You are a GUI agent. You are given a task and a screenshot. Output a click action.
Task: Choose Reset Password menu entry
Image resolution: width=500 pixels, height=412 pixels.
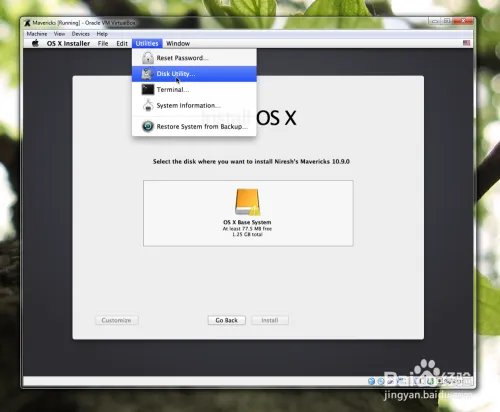tap(194, 58)
